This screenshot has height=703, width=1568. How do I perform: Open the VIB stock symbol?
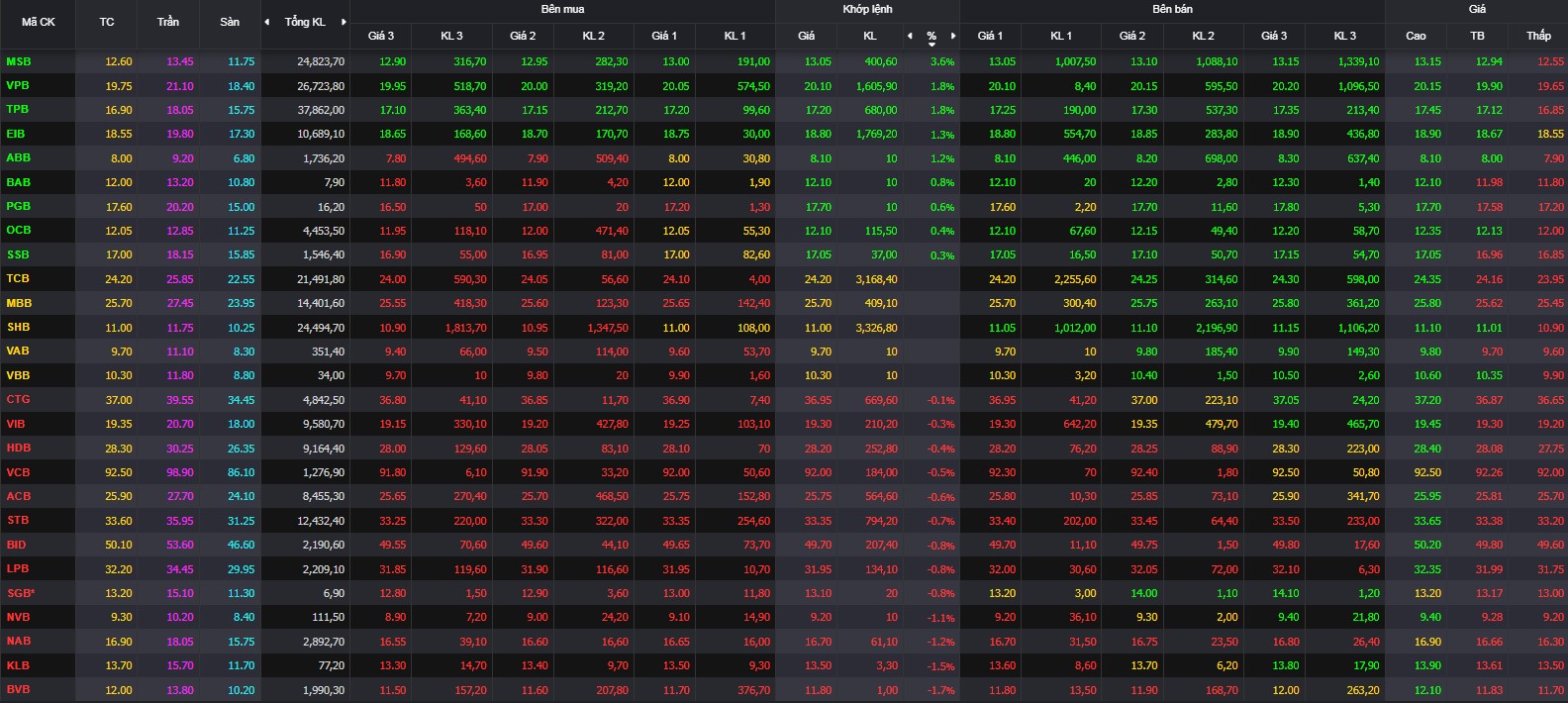click(16, 424)
